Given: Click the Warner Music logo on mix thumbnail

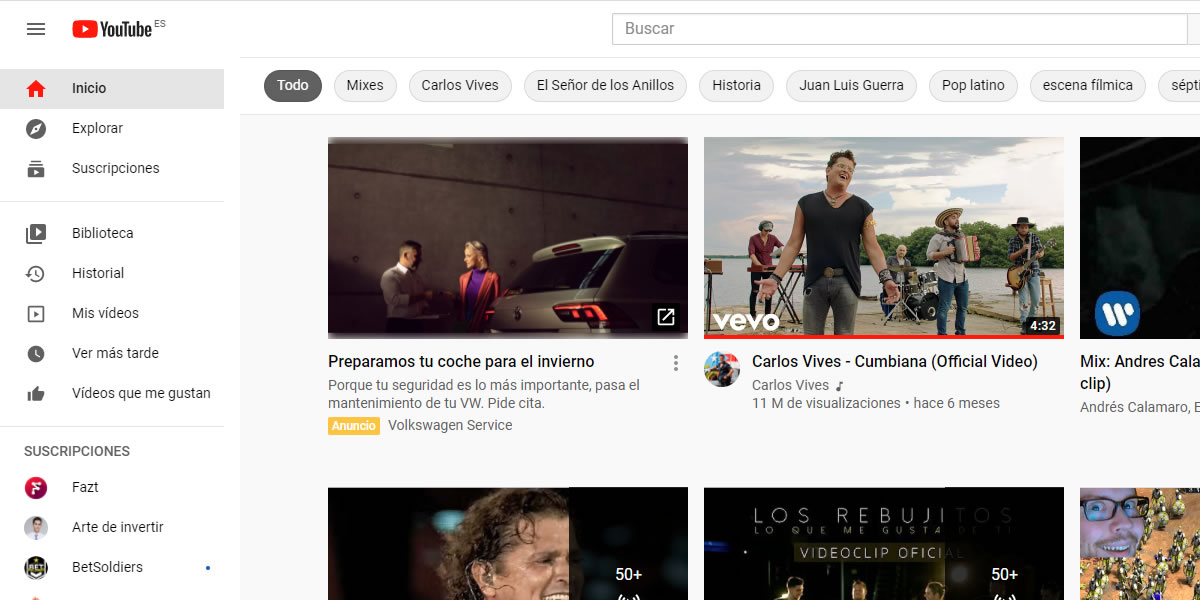Looking at the screenshot, I should tap(1117, 314).
